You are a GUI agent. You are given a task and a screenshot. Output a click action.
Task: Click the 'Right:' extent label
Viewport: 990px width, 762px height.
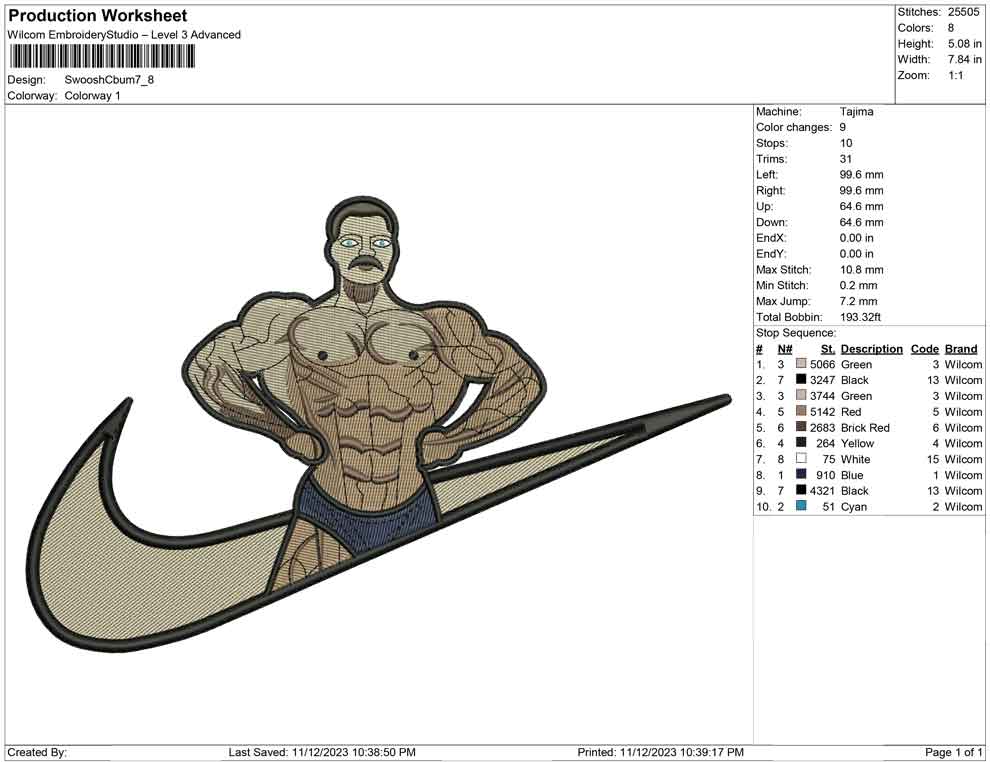(x=770, y=191)
